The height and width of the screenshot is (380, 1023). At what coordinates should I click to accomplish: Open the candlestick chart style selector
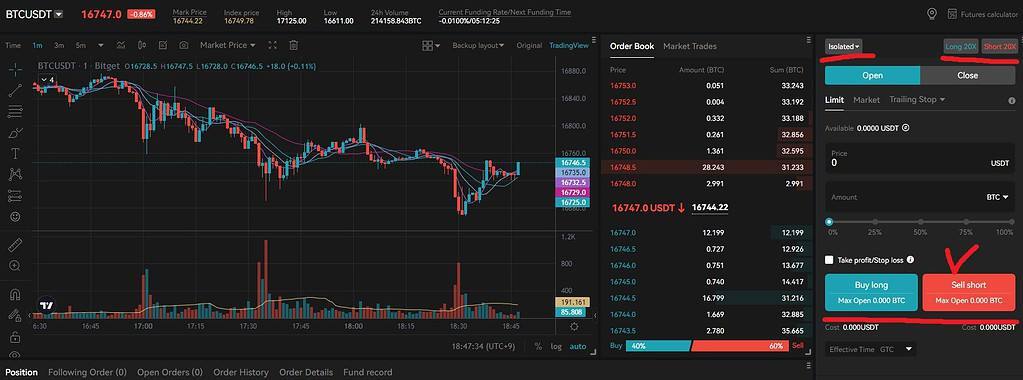[x=142, y=45]
